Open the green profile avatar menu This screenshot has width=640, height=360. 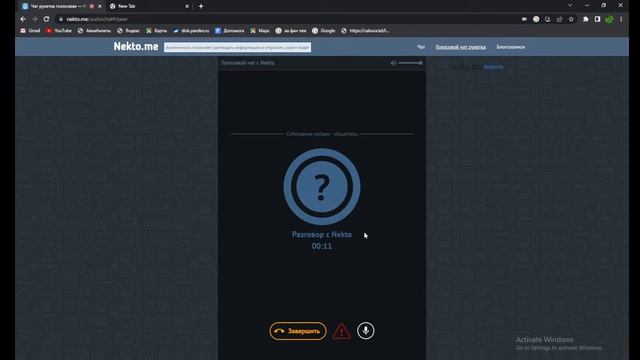coord(609,19)
